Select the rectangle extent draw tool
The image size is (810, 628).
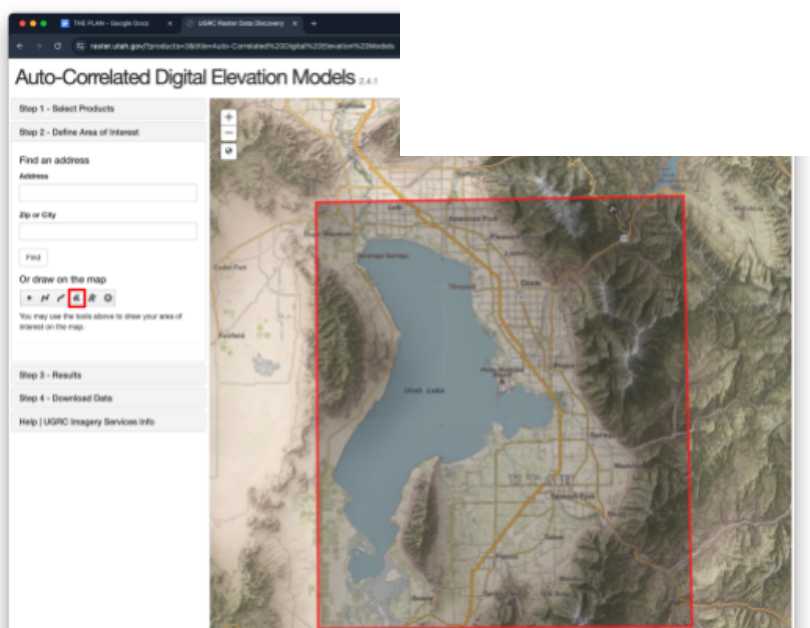click(x=76, y=298)
